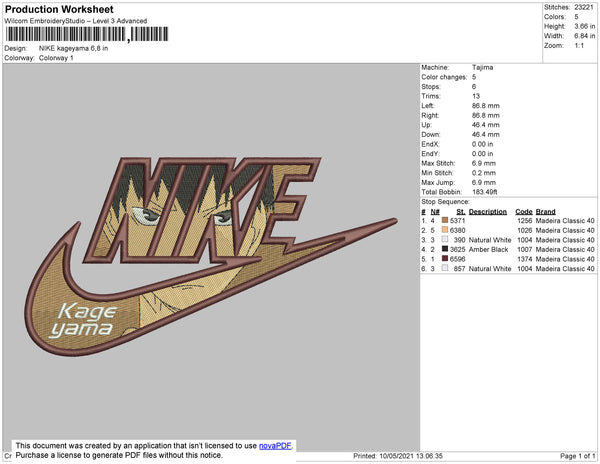
Task: Click the 'Kage yama' lettering in the design
Action: [83, 321]
